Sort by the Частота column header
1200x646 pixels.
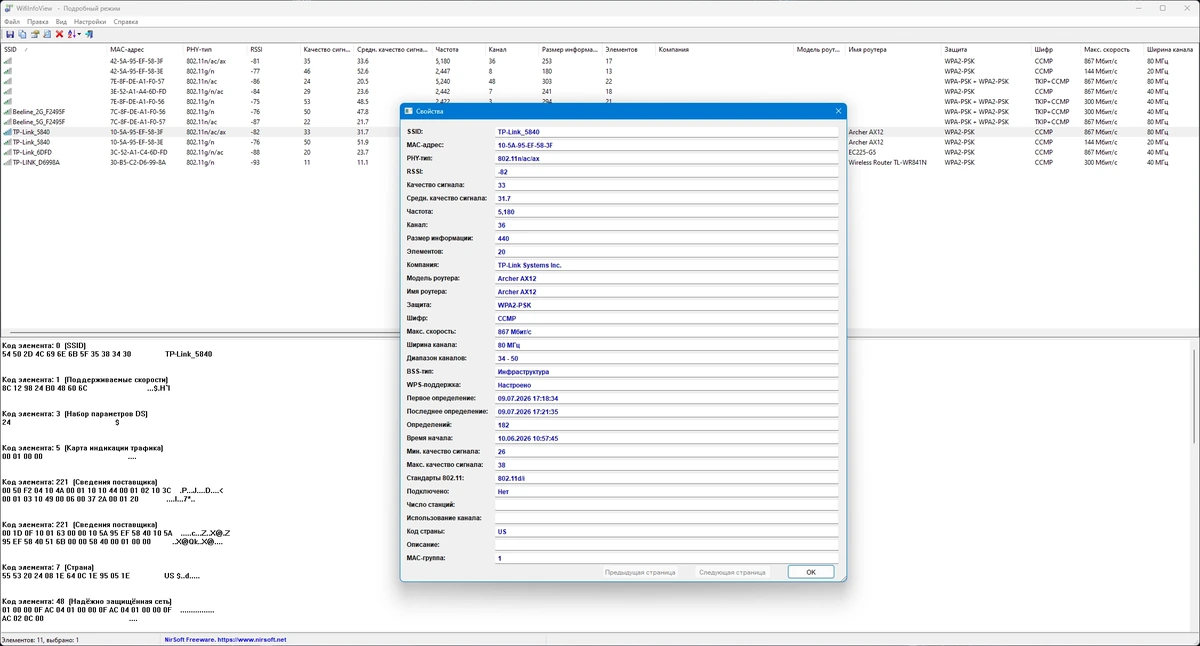point(459,49)
